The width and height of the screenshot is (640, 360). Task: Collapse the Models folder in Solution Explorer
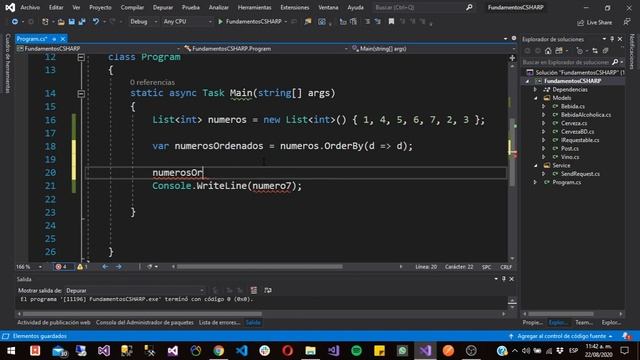[x=536, y=98]
